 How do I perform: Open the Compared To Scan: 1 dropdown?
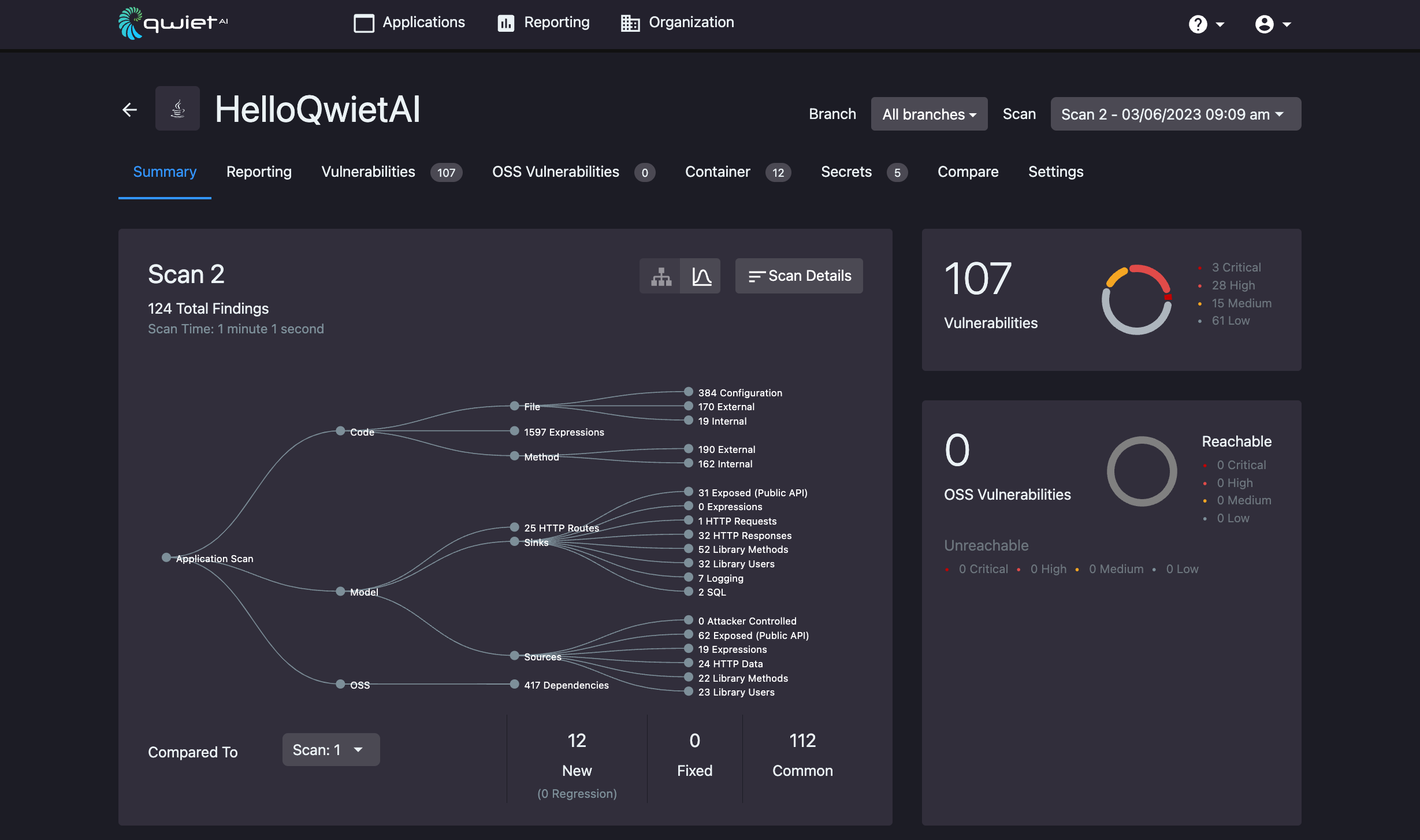(x=331, y=750)
